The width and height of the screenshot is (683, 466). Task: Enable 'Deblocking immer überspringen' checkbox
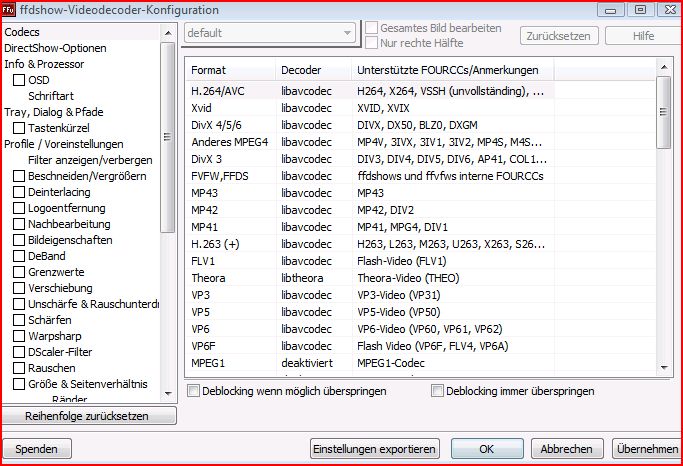coord(437,391)
